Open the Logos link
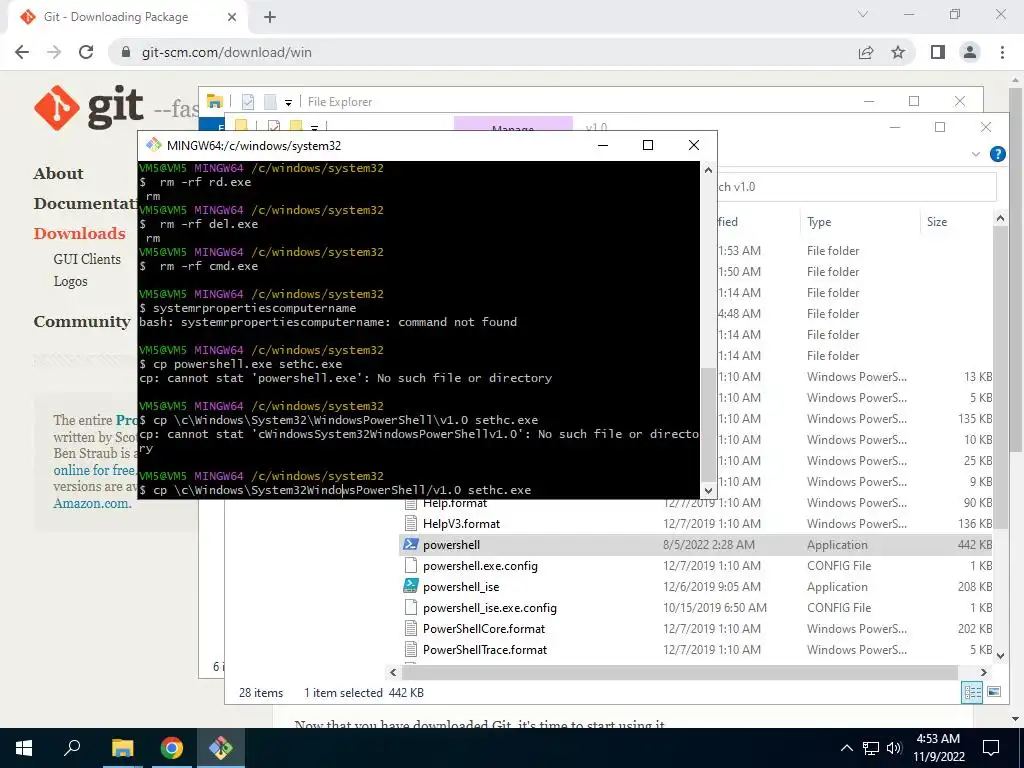This screenshot has height=768, width=1024. (x=71, y=281)
